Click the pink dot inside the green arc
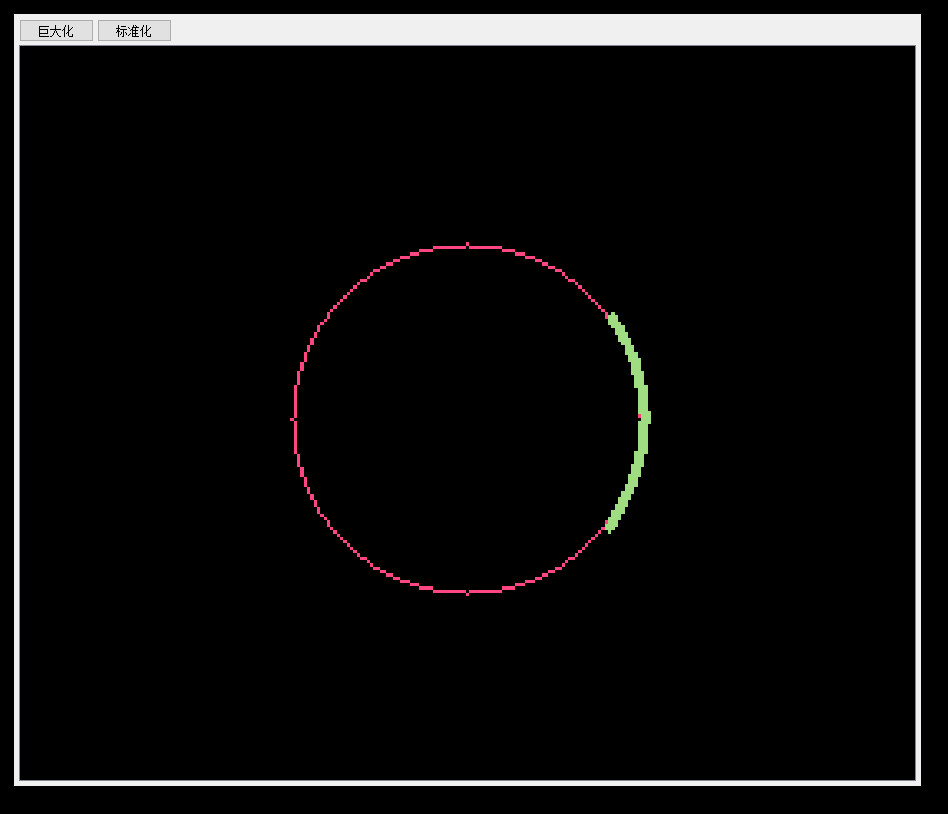Viewport: 948px width, 814px height. pos(640,416)
